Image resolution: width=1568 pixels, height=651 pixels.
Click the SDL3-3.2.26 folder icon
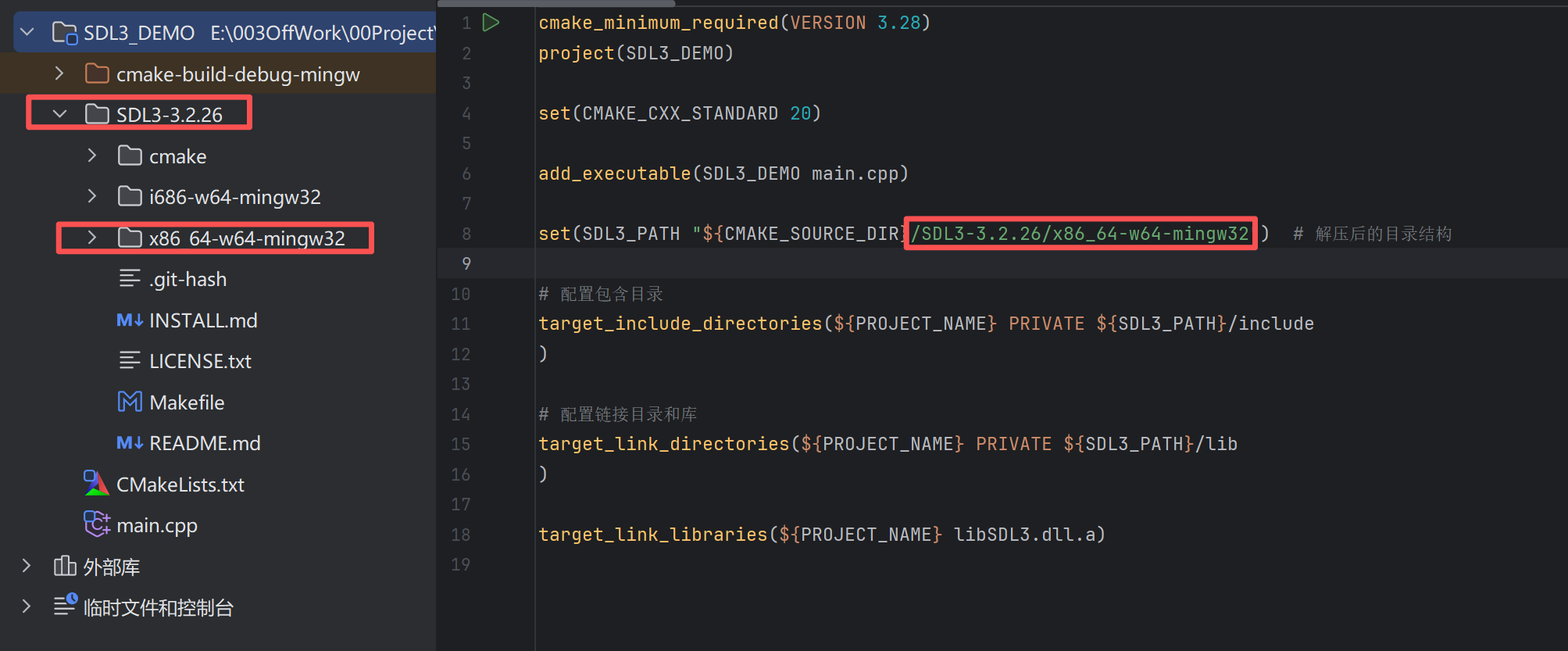[x=97, y=114]
